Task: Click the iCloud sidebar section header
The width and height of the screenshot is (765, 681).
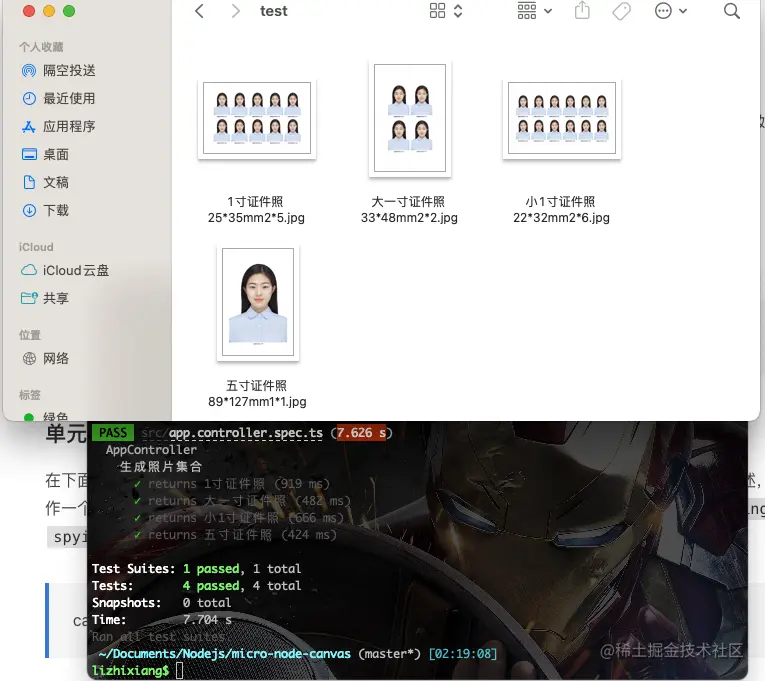Action: (x=36, y=247)
